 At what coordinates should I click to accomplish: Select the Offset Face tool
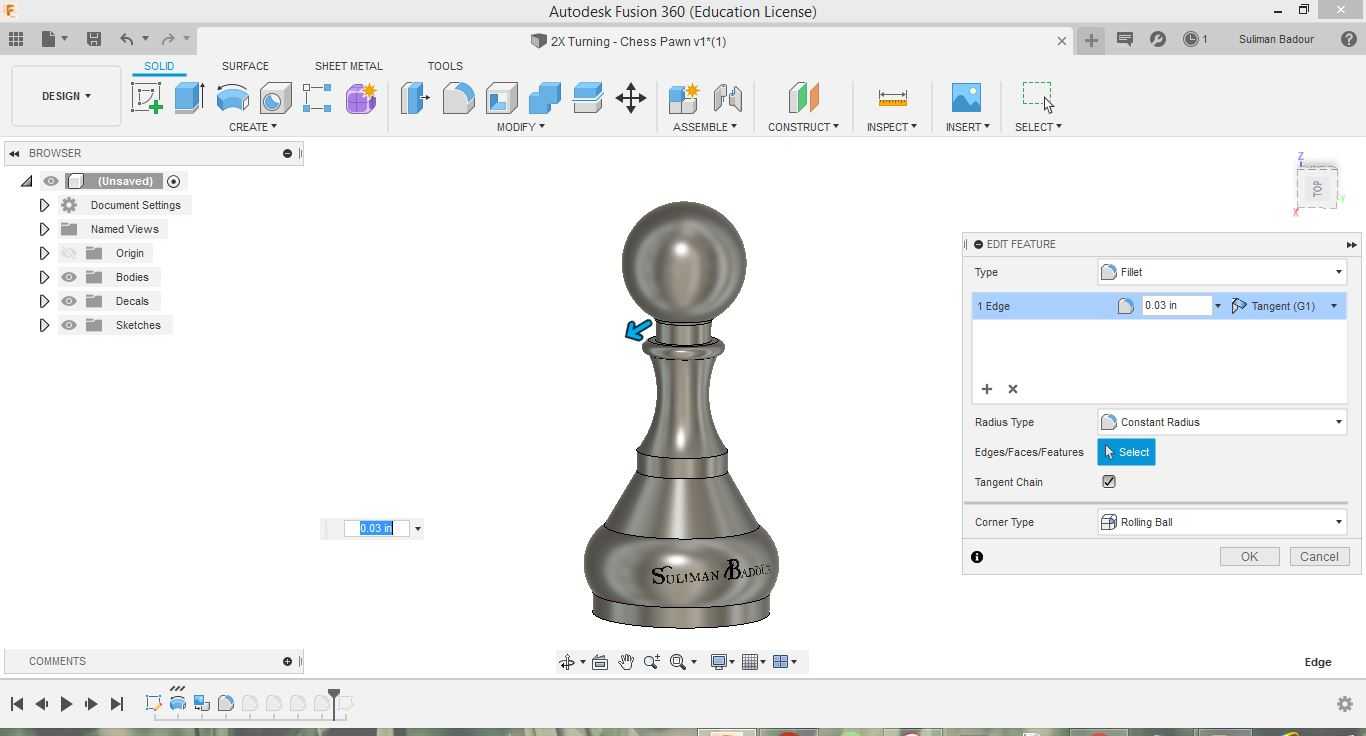point(588,98)
